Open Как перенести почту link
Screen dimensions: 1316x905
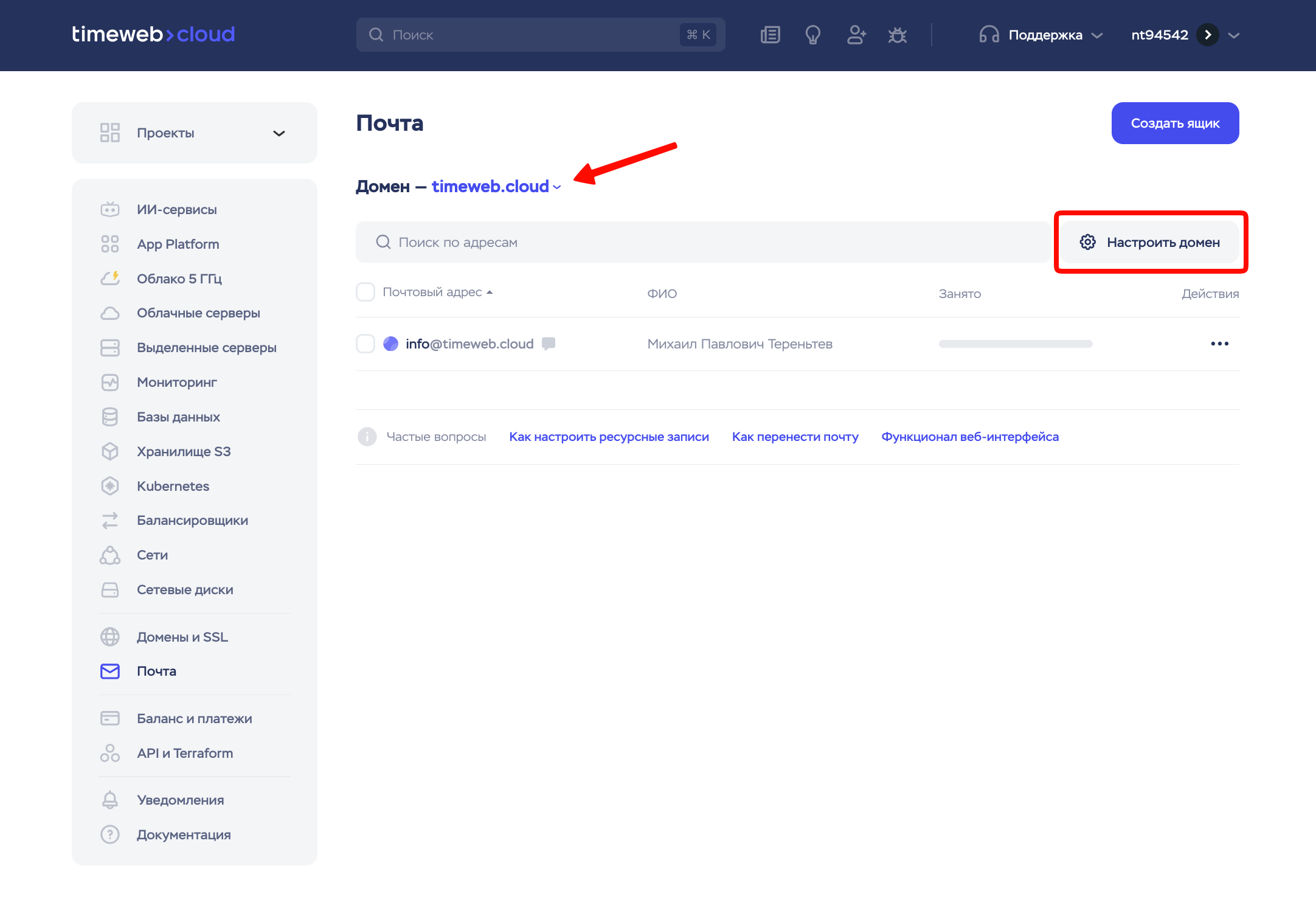coord(795,437)
